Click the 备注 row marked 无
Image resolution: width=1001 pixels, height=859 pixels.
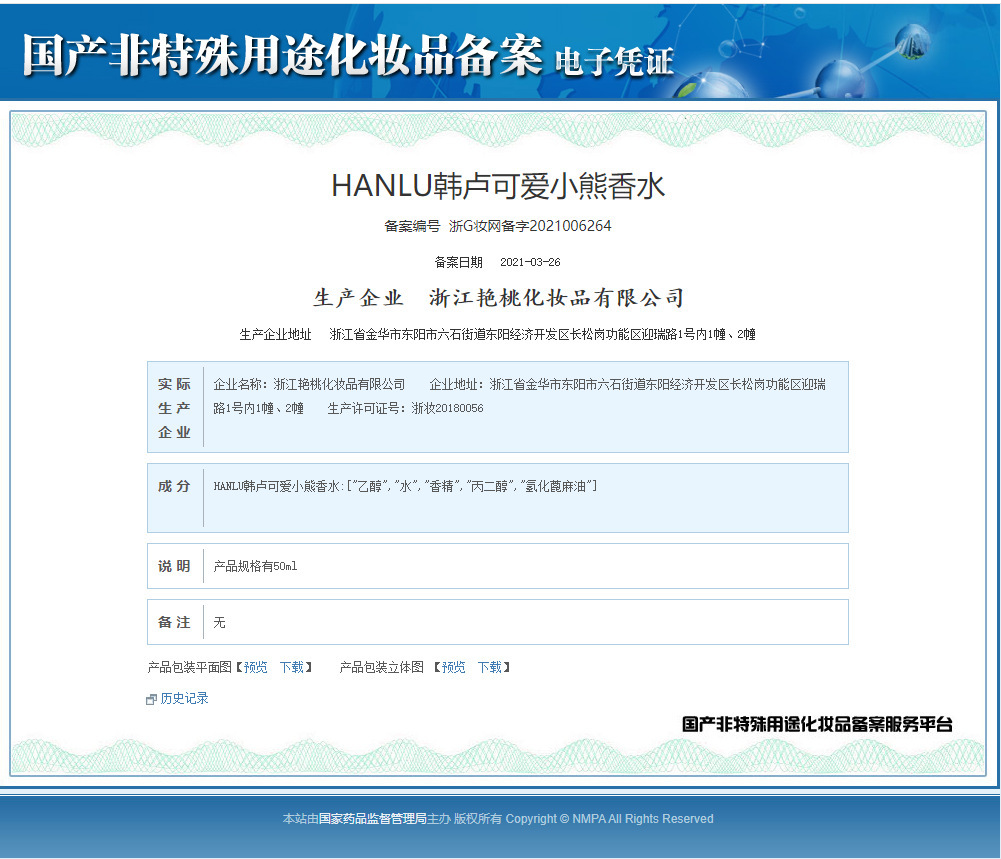pyautogui.click(x=218, y=622)
